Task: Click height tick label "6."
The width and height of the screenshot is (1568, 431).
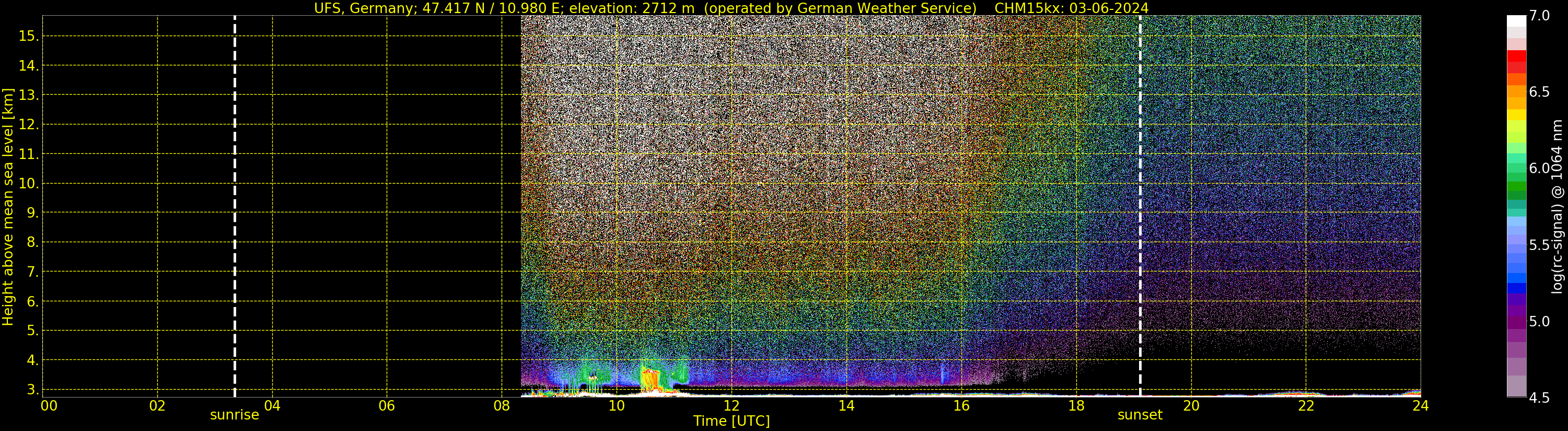Action: [32, 301]
